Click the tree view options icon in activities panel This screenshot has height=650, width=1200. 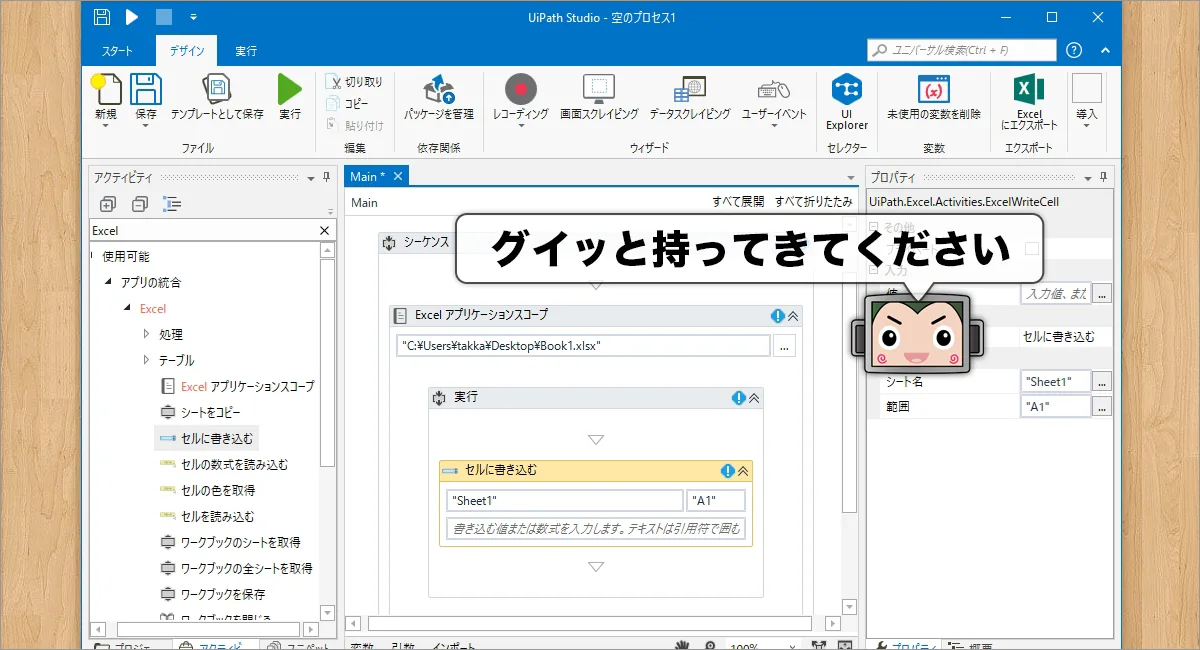[x=172, y=204]
